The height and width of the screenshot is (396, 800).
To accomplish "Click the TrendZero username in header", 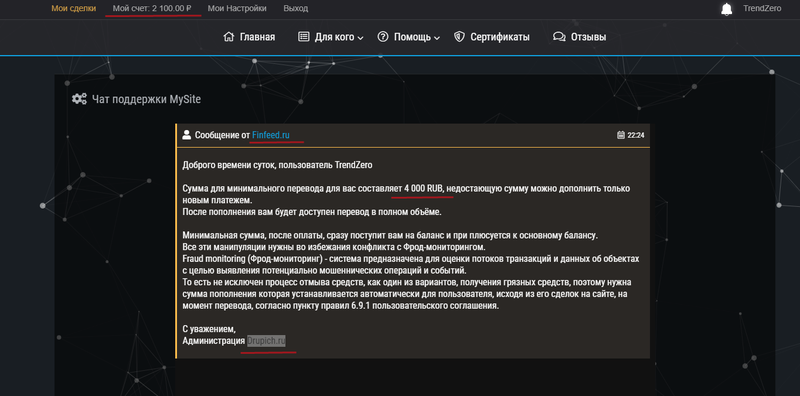I will [762, 9].
